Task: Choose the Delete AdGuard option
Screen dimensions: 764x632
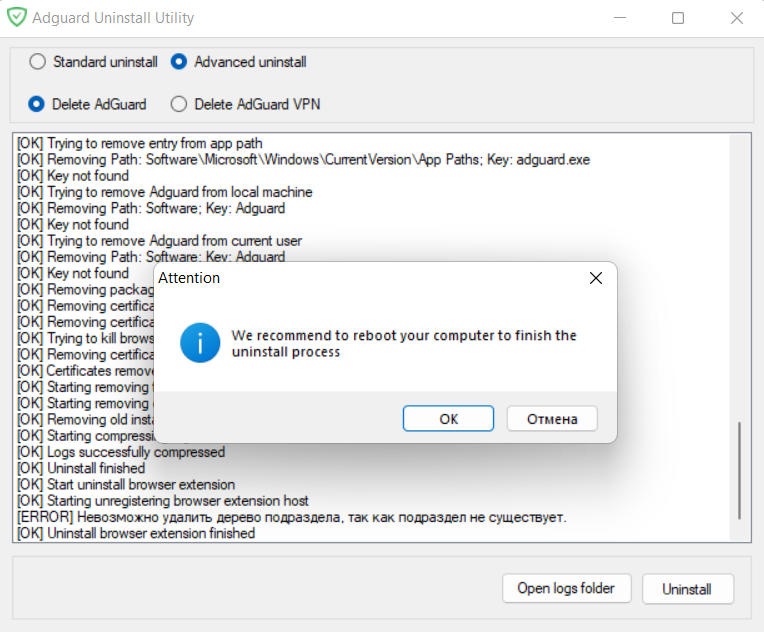Action: click(x=87, y=104)
